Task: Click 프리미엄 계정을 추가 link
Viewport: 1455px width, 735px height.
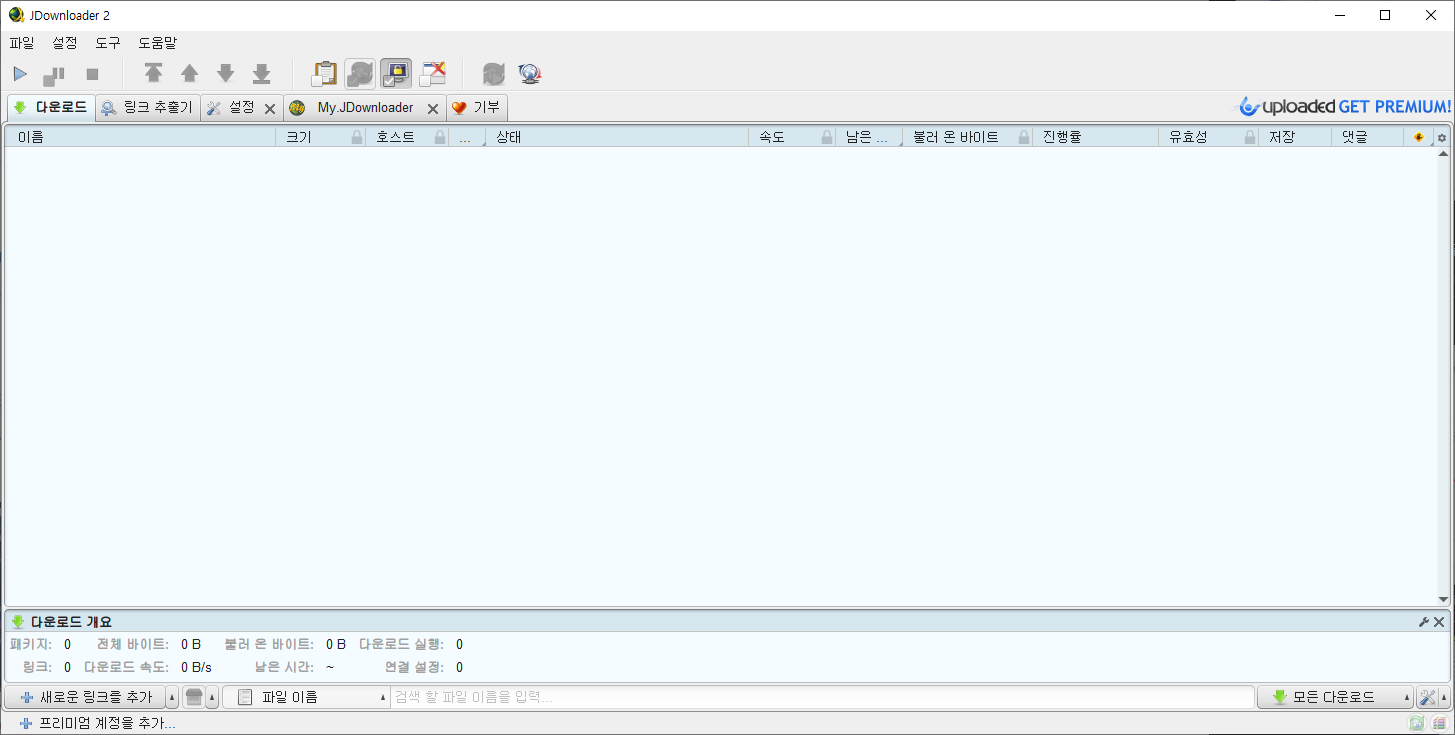Action: point(98,723)
